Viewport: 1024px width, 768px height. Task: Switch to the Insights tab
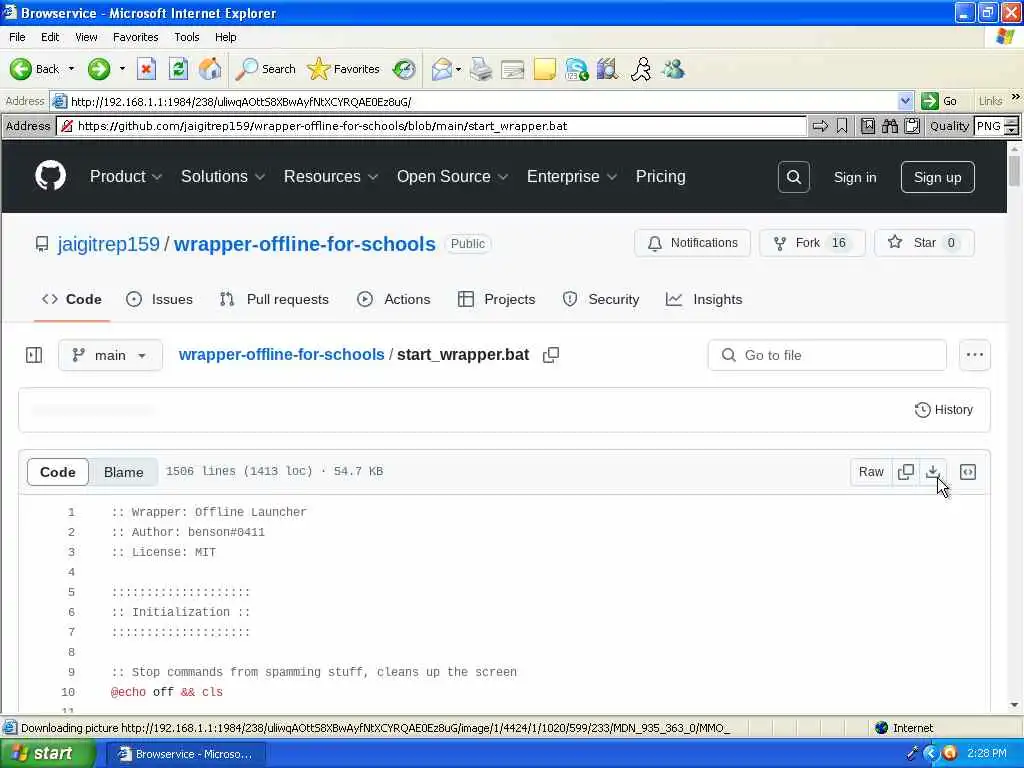click(x=704, y=299)
